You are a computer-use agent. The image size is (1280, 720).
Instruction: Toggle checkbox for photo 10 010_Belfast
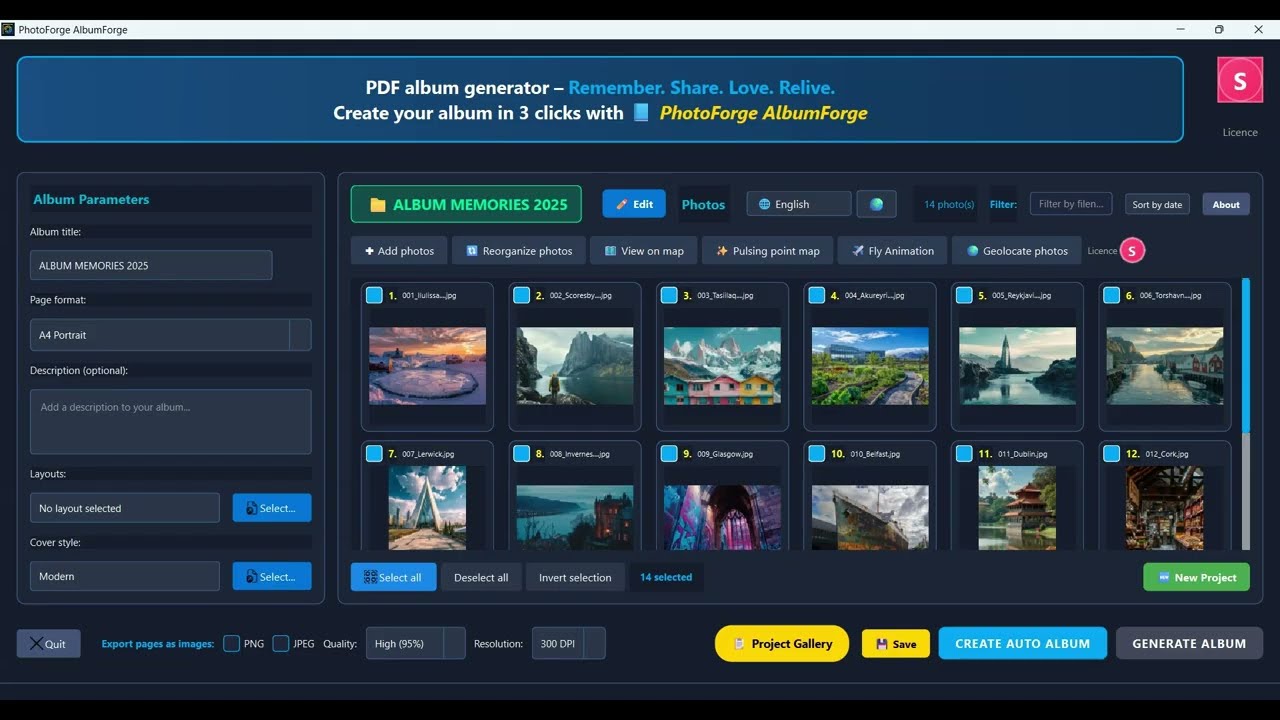[816, 453]
